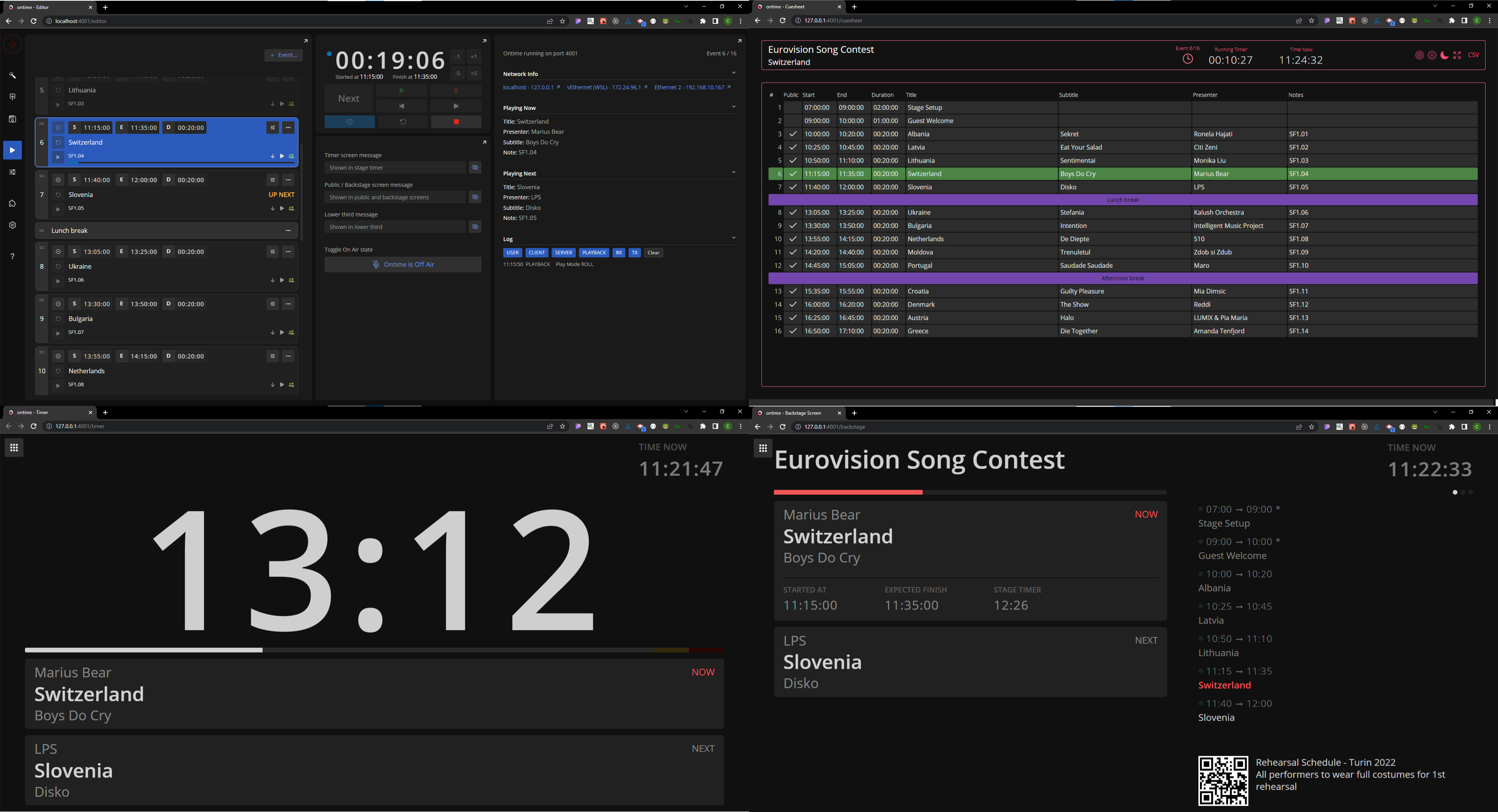Open view menu grid on Timer page
Screen dimensions: 1498x812
14,448
